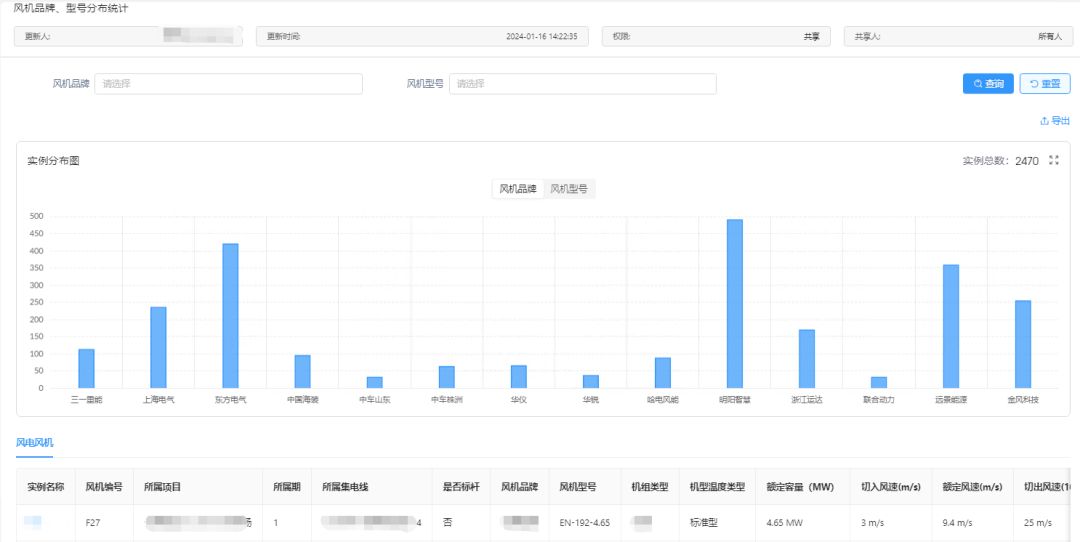This screenshot has height=542, width=1080.
Task: Click the 浙江运达 bar in chart
Action: coord(807,359)
